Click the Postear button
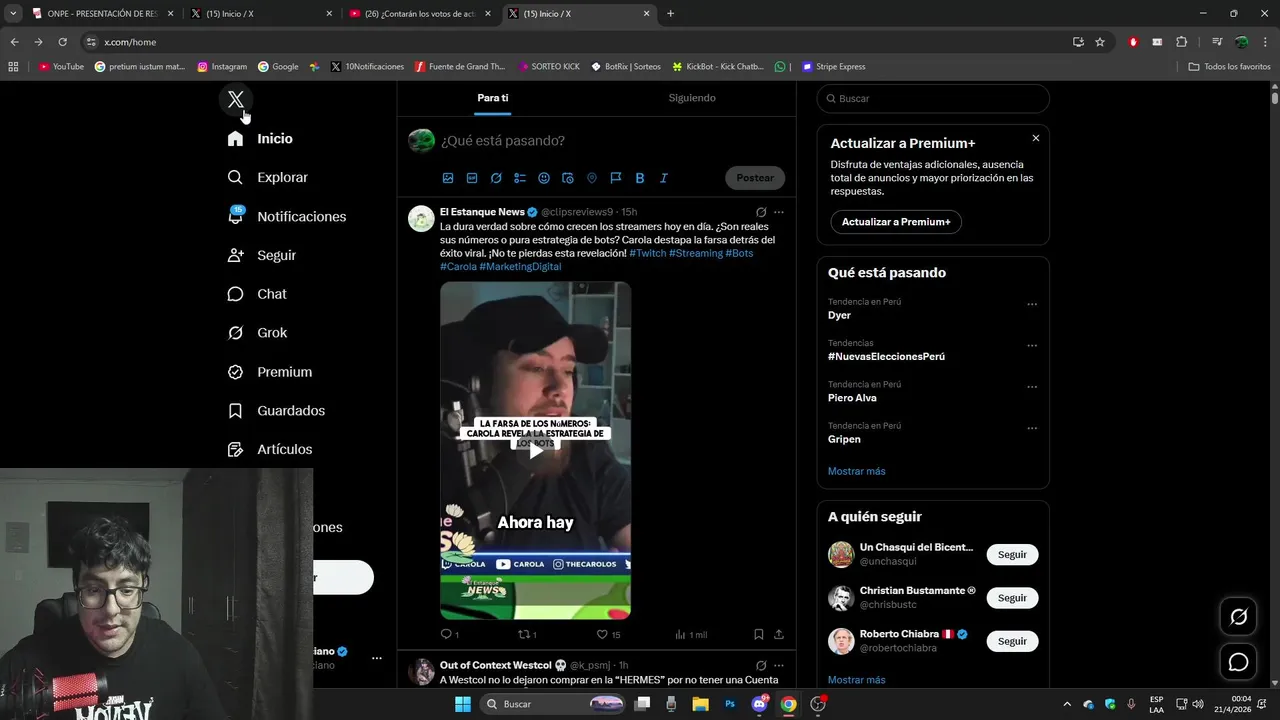 pyautogui.click(x=755, y=178)
